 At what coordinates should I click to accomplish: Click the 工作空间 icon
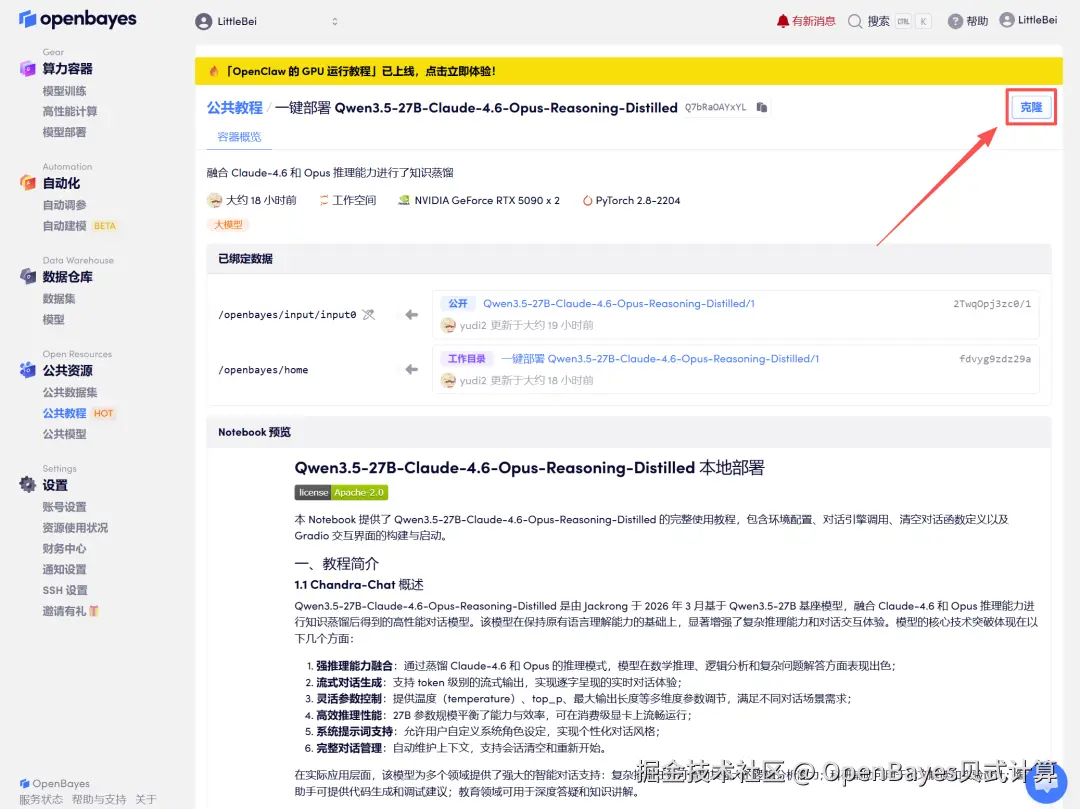323,200
